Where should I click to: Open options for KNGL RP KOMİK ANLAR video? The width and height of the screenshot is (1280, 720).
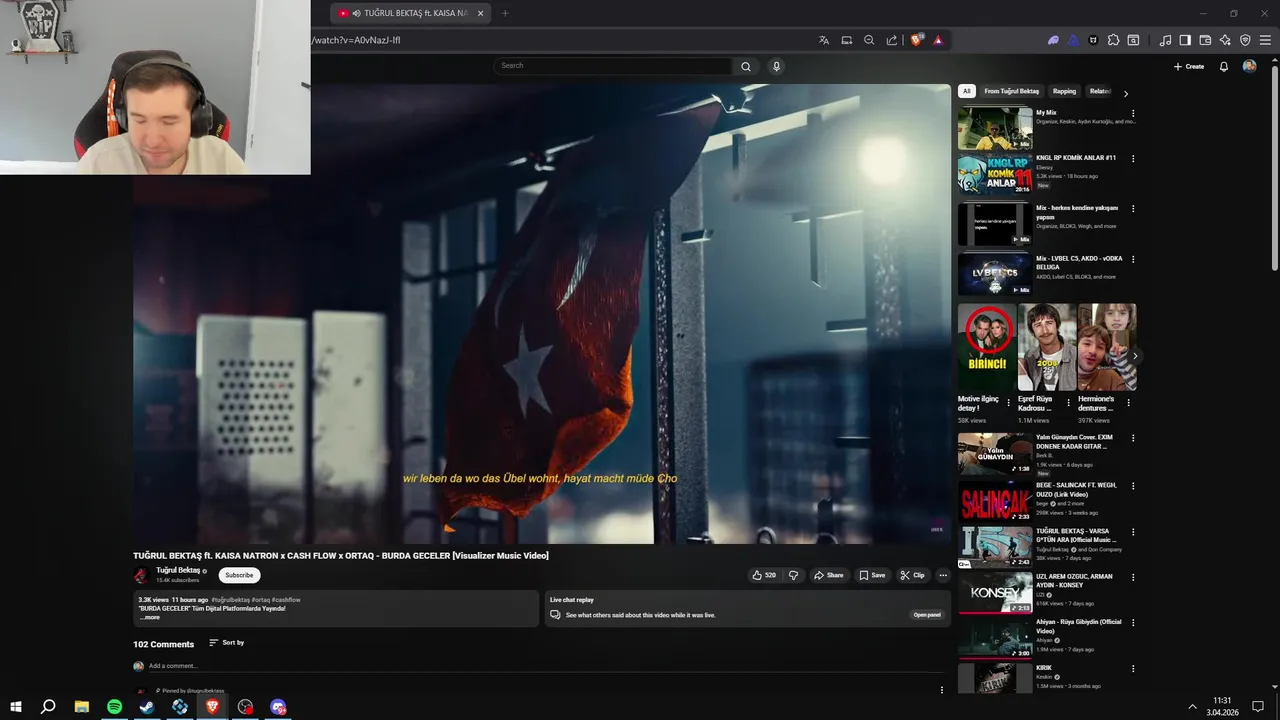pyautogui.click(x=1133, y=158)
